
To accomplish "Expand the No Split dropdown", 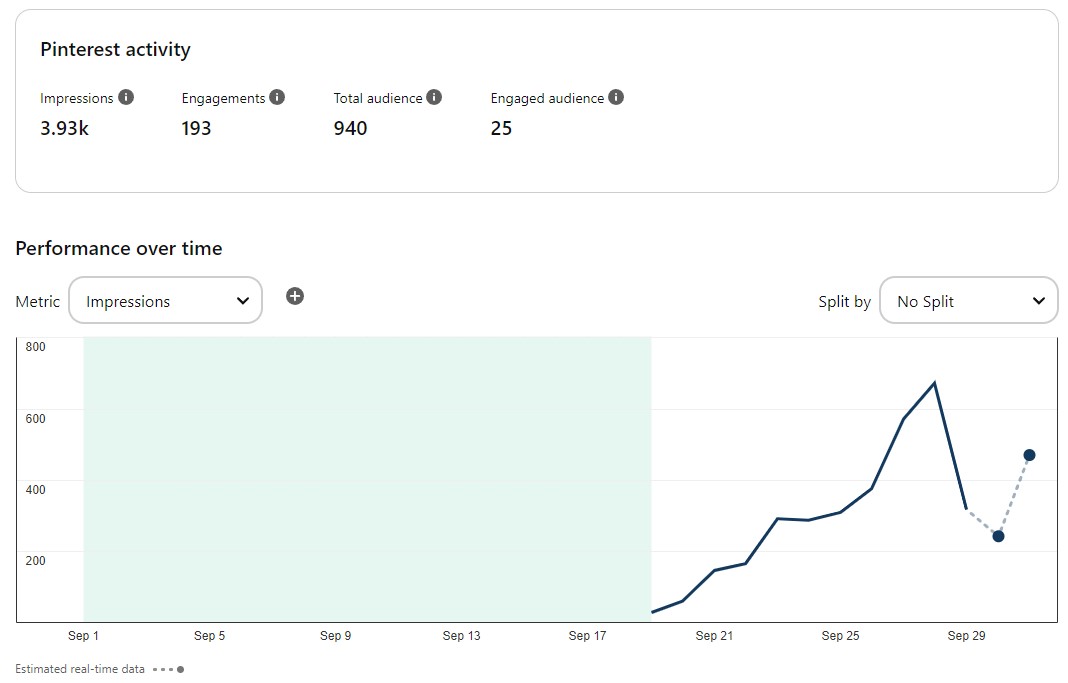I will (969, 300).
